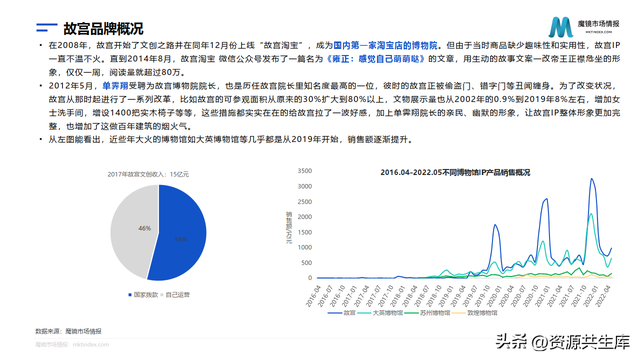Click the highlighted text 国内第一家淘宝店的博物院
Image resolution: width=640 pixels, height=360 pixels.
point(385,45)
